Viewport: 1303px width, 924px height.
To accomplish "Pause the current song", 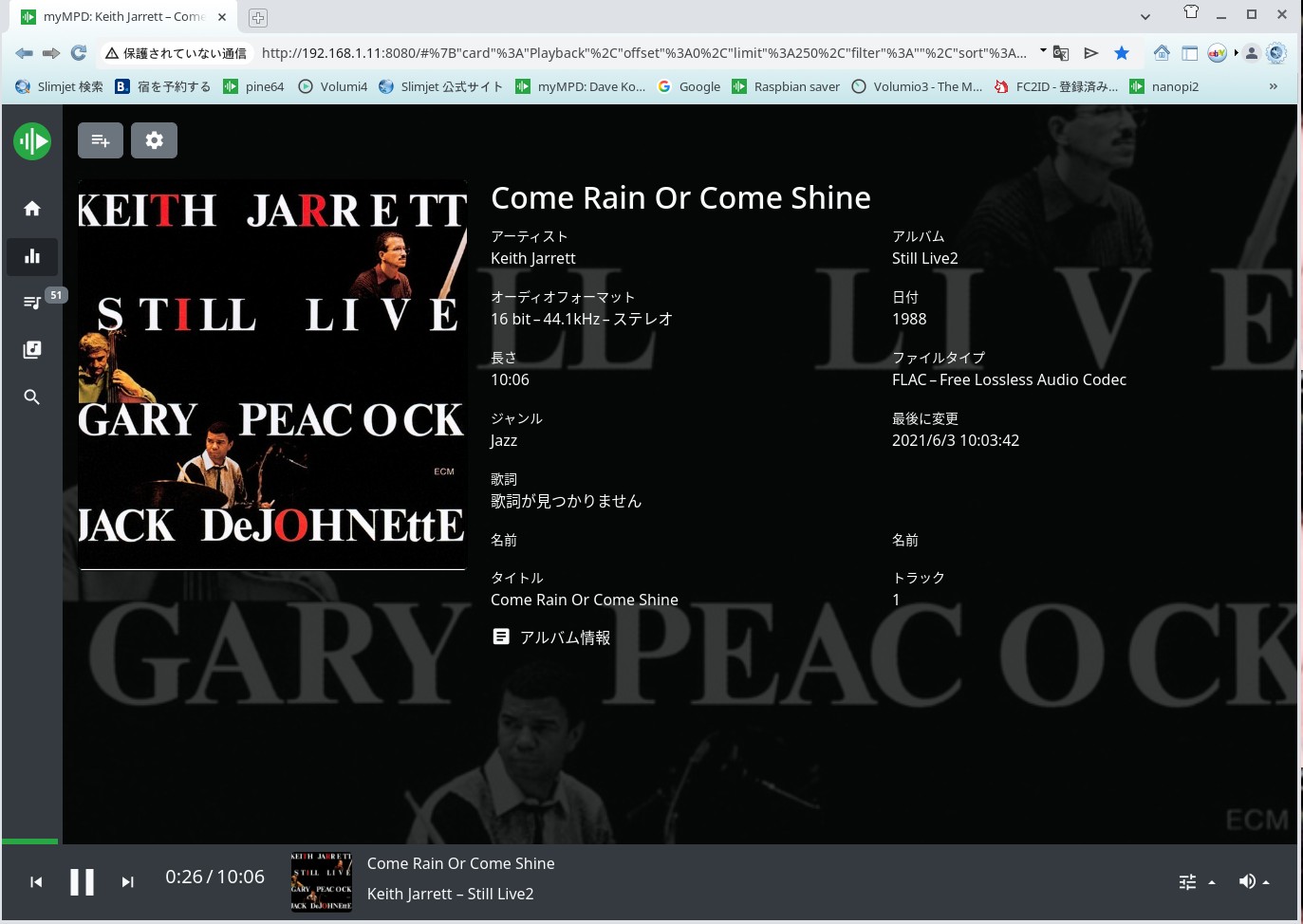I will pyautogui.click(x=83, y=882).
